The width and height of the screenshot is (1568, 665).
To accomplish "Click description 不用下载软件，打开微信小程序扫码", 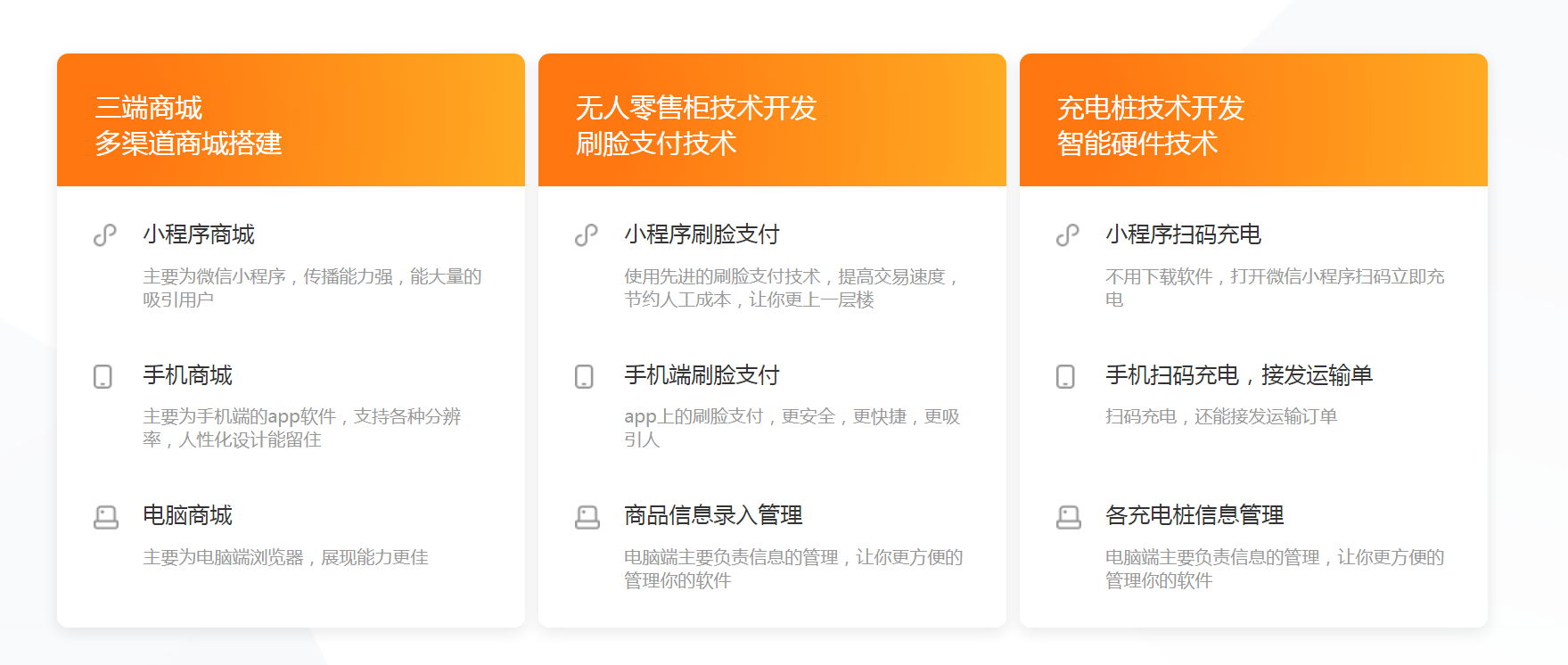I will pyautogui.click(x=1275, y=288).
